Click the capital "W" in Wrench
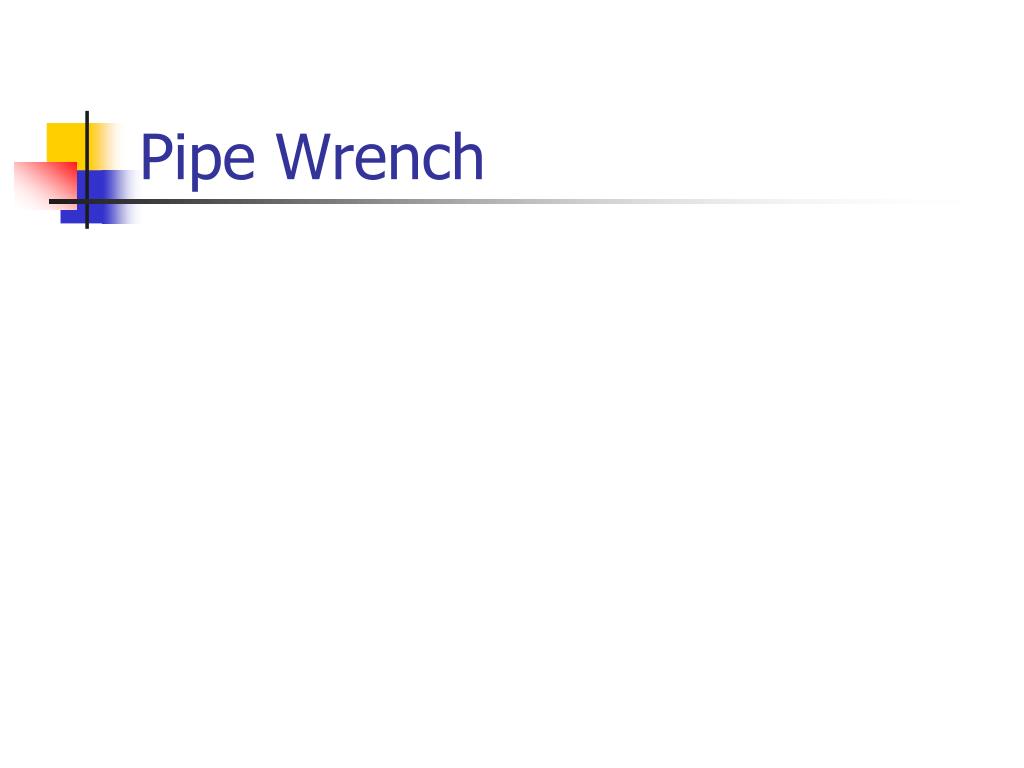Image resolution: width=1024 pixels, height=768 pixels. [x=306, y=157]
